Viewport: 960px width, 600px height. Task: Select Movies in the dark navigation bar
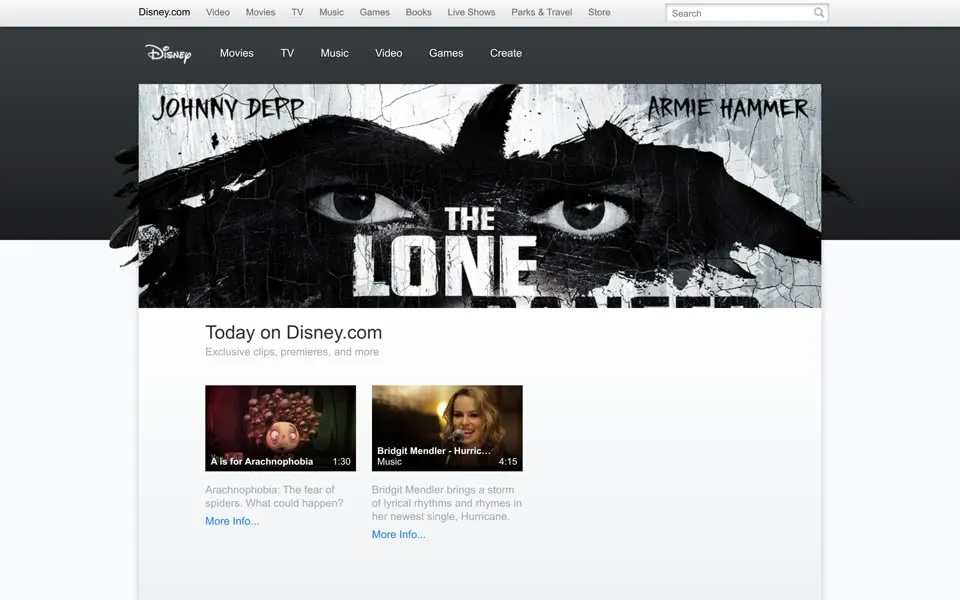(x=237, y=53)
